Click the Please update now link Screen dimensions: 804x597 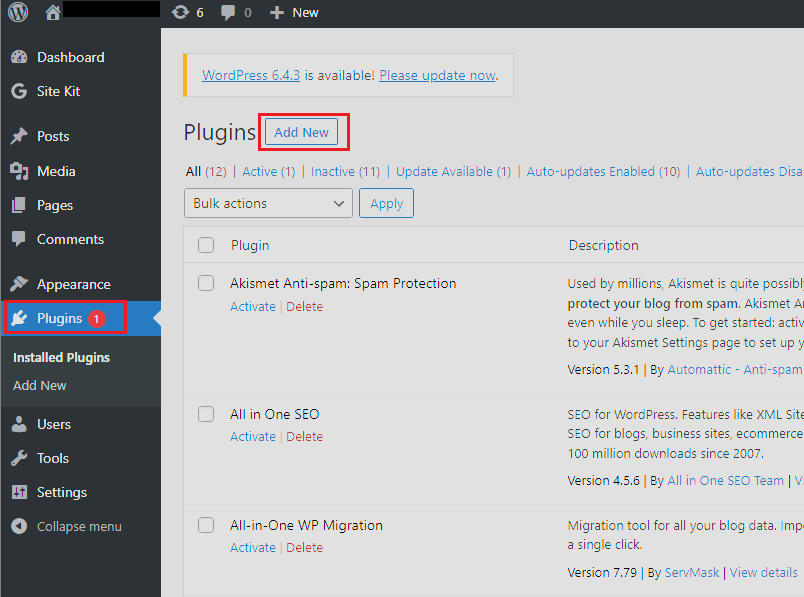(437, 75)
